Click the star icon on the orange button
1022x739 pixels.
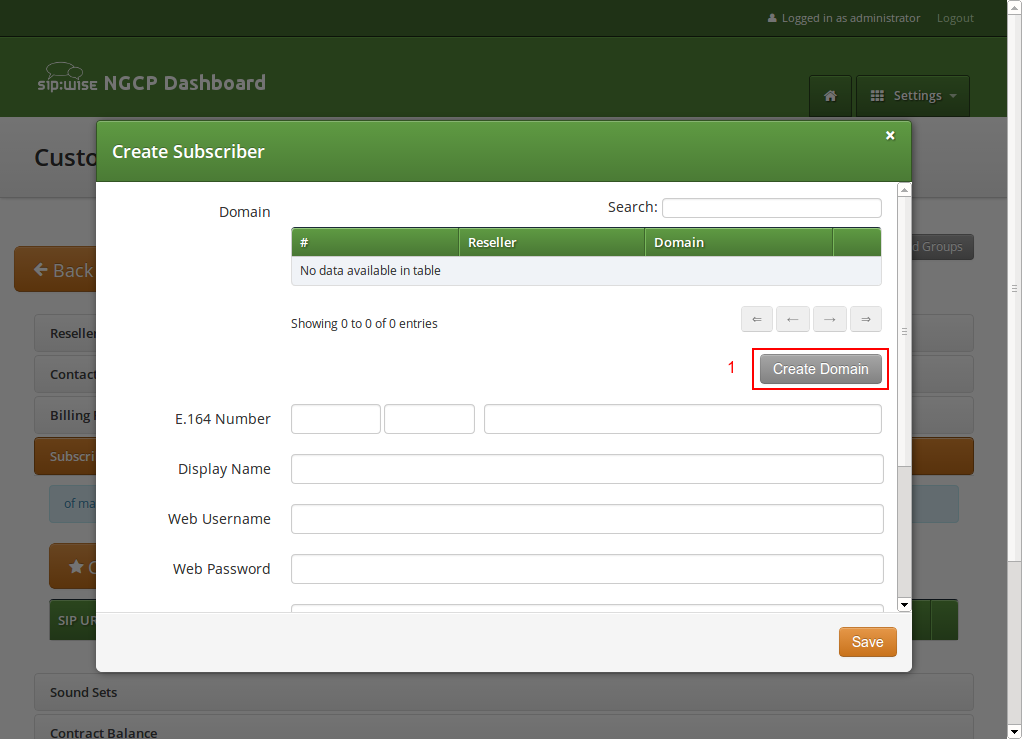(74, 566)
